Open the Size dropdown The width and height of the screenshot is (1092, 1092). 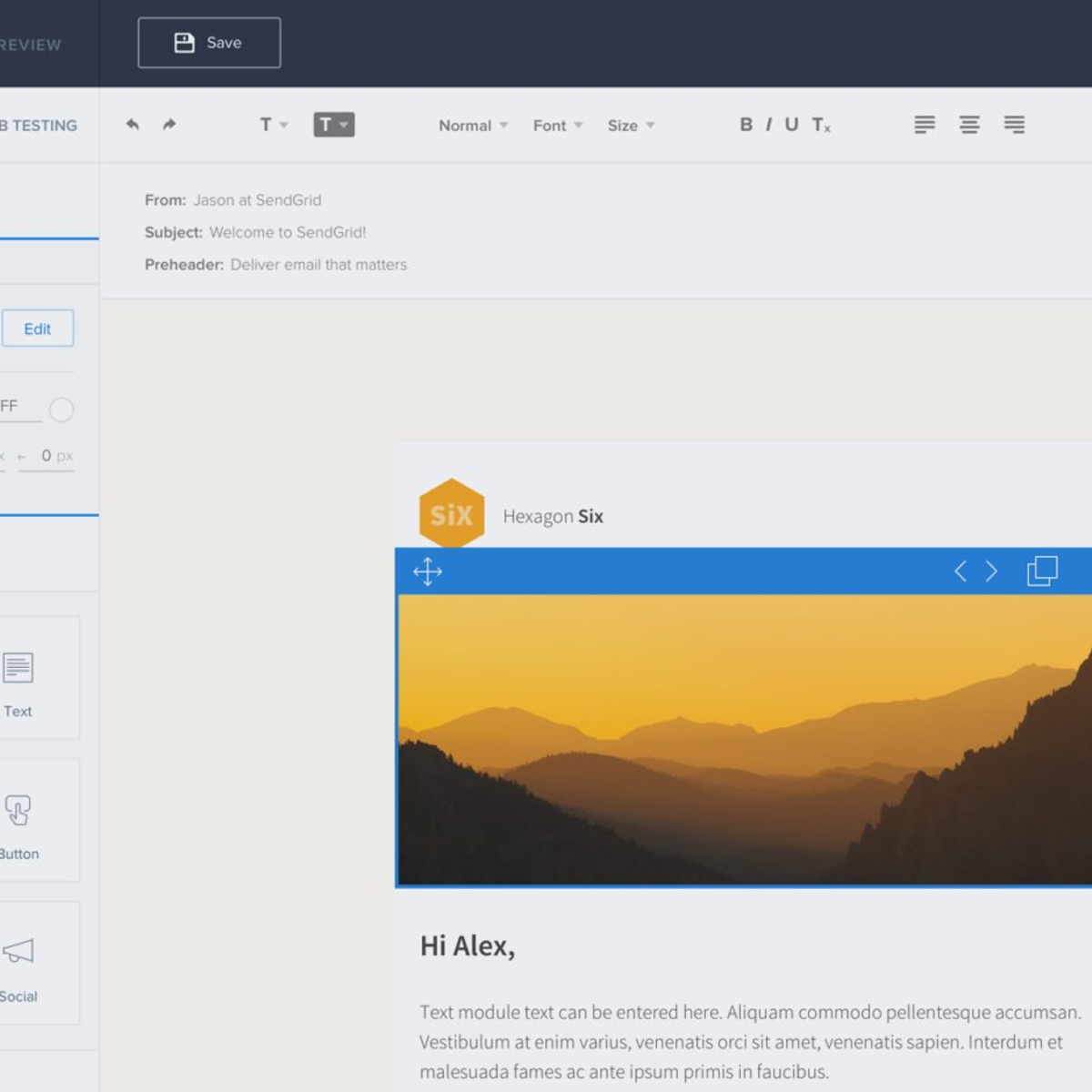click(x=630, y=126)
